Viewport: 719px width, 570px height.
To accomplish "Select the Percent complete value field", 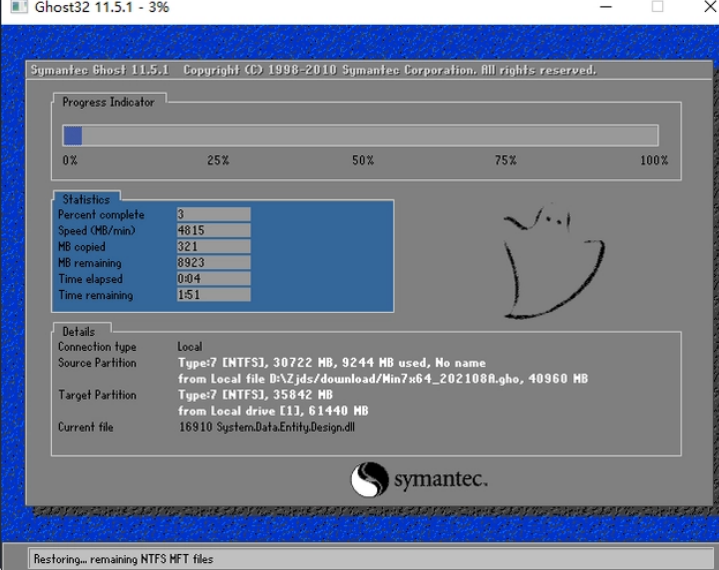I will (x=212, y=215).
